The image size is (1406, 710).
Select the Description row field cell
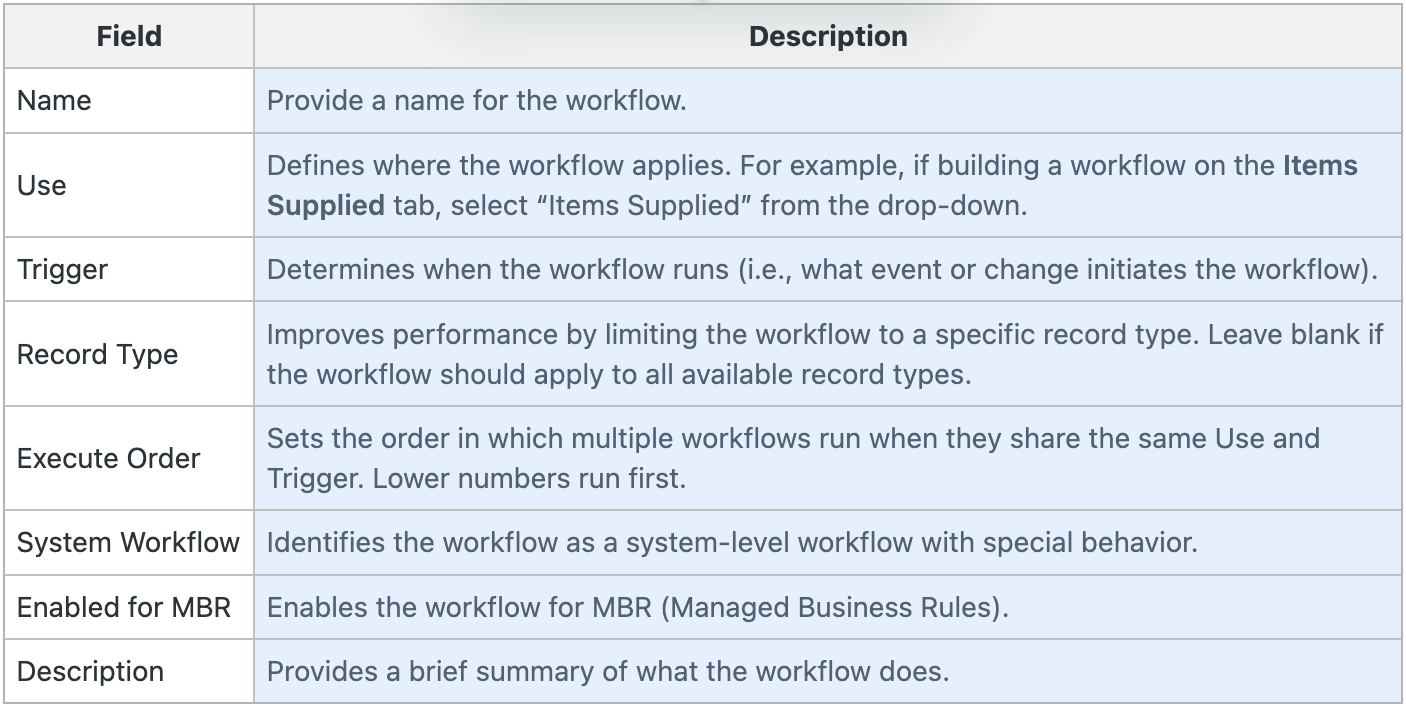tap(129, 671)
